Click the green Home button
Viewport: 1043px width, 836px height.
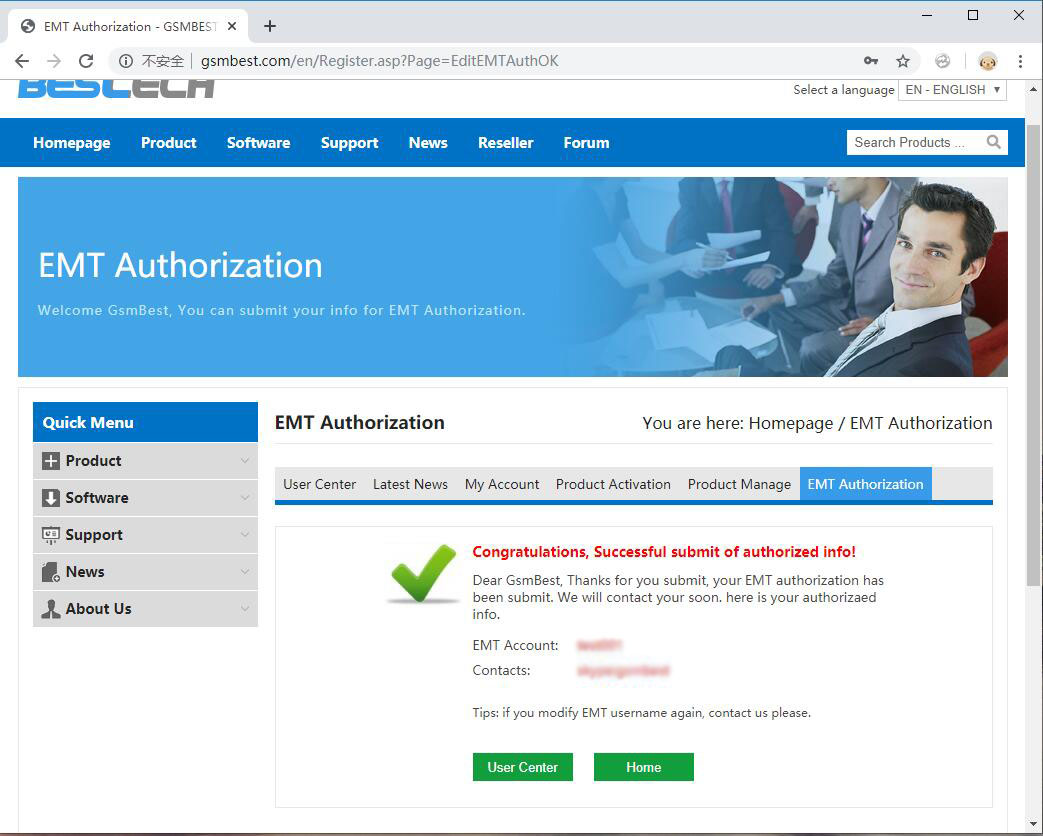pyautogui.click(x=644, y=767)
